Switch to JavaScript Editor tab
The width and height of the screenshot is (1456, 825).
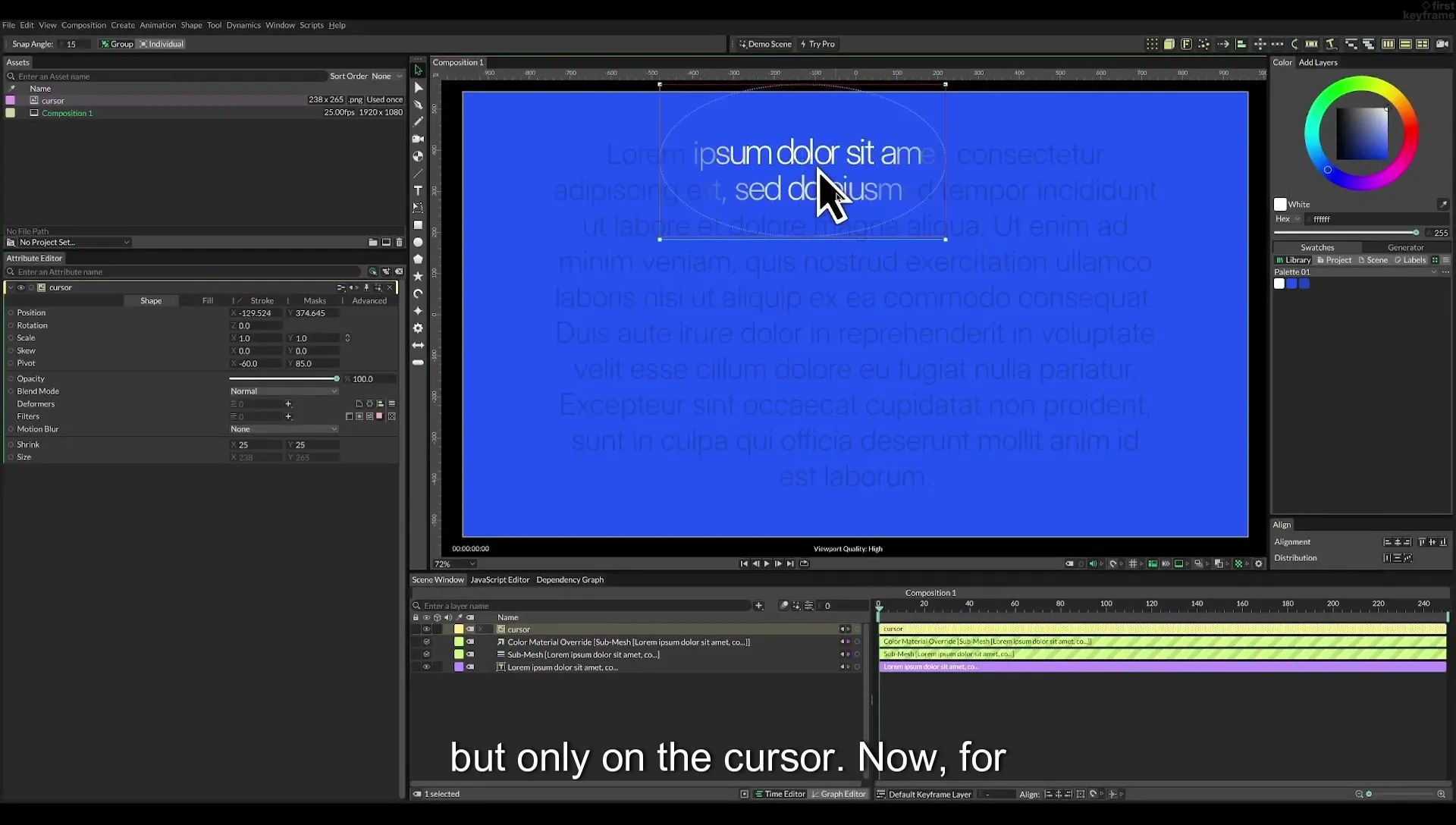pyautogui.click(x=500, y=580)
